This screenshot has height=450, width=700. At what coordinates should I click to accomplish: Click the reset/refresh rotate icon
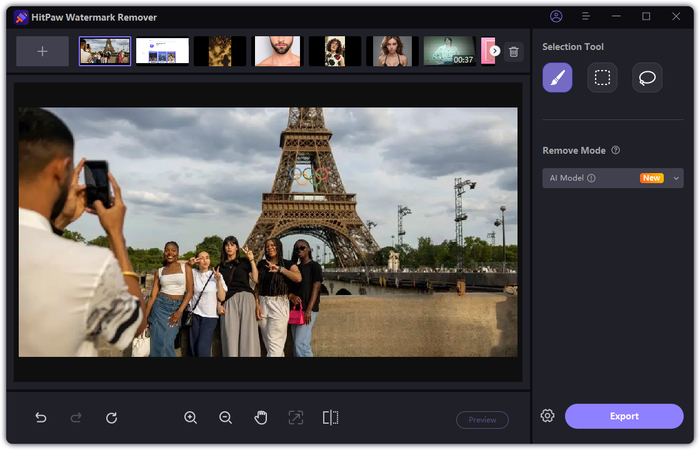click(111, 418)
